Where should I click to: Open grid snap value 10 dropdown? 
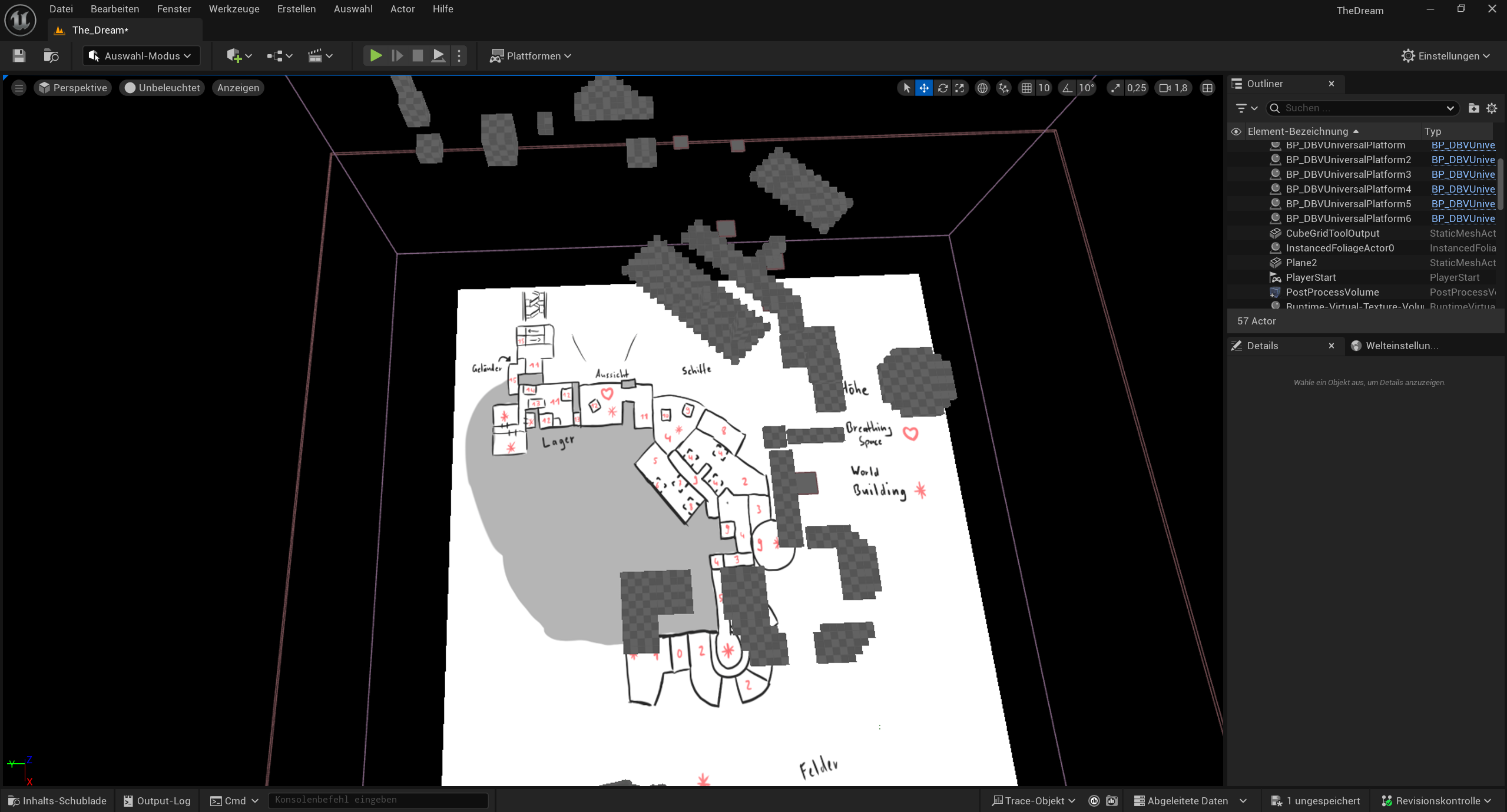[x=1044, y=88]
